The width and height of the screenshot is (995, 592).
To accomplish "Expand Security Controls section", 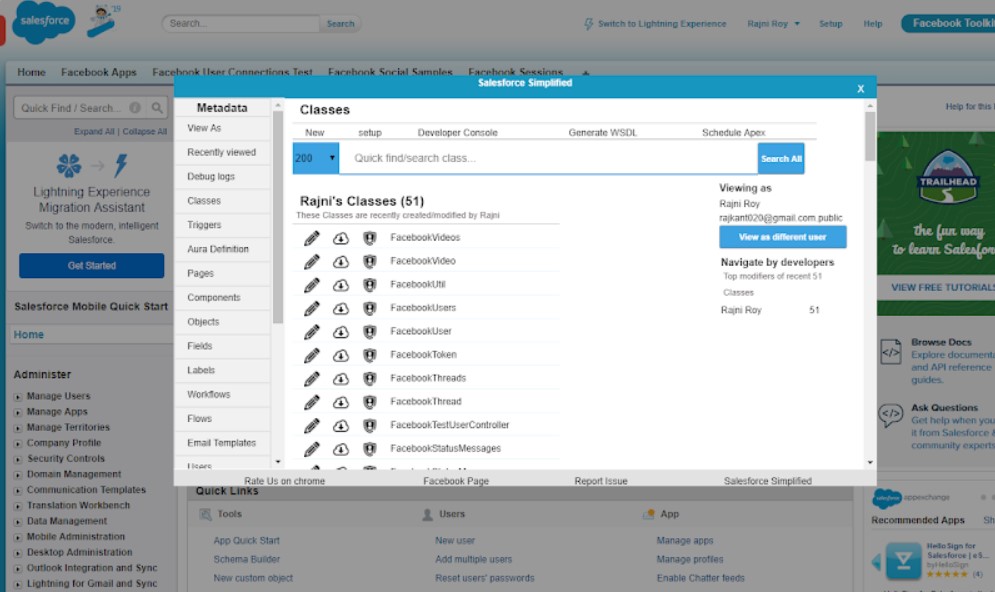I will (x=18, y=459).
